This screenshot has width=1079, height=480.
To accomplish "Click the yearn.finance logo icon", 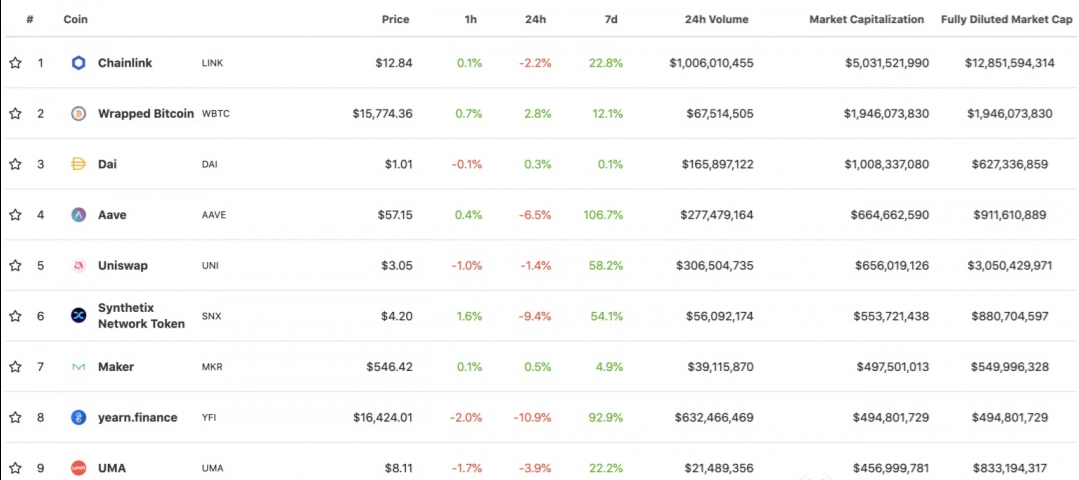I will (78, 417).
